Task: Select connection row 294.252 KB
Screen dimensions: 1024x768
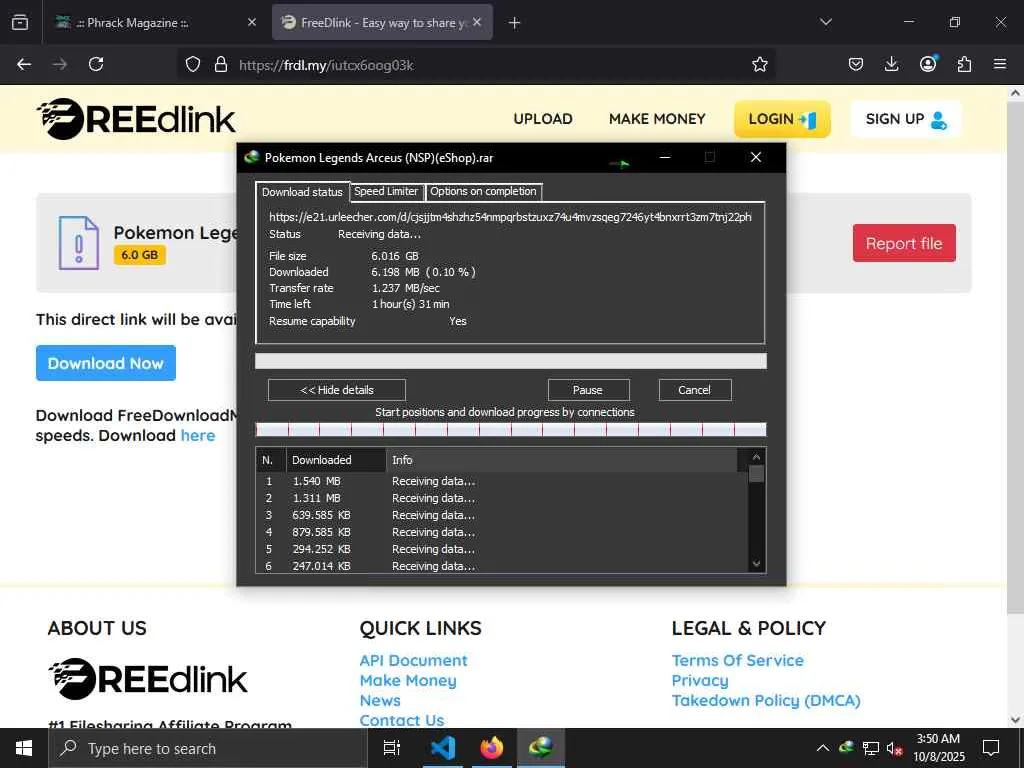Action: (x=502, y=549)
